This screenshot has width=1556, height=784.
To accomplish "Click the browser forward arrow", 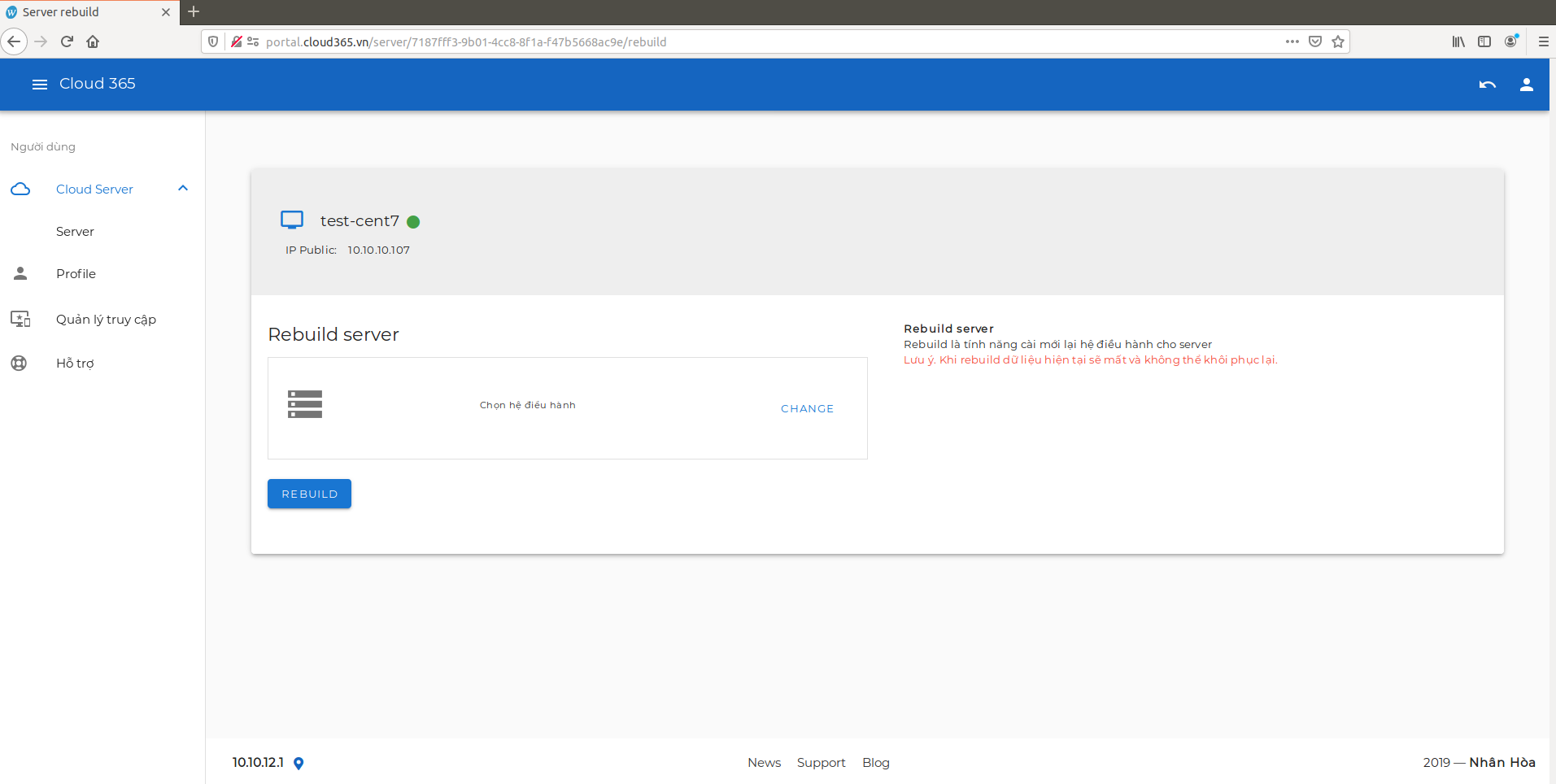I will [x=41, y=41].
